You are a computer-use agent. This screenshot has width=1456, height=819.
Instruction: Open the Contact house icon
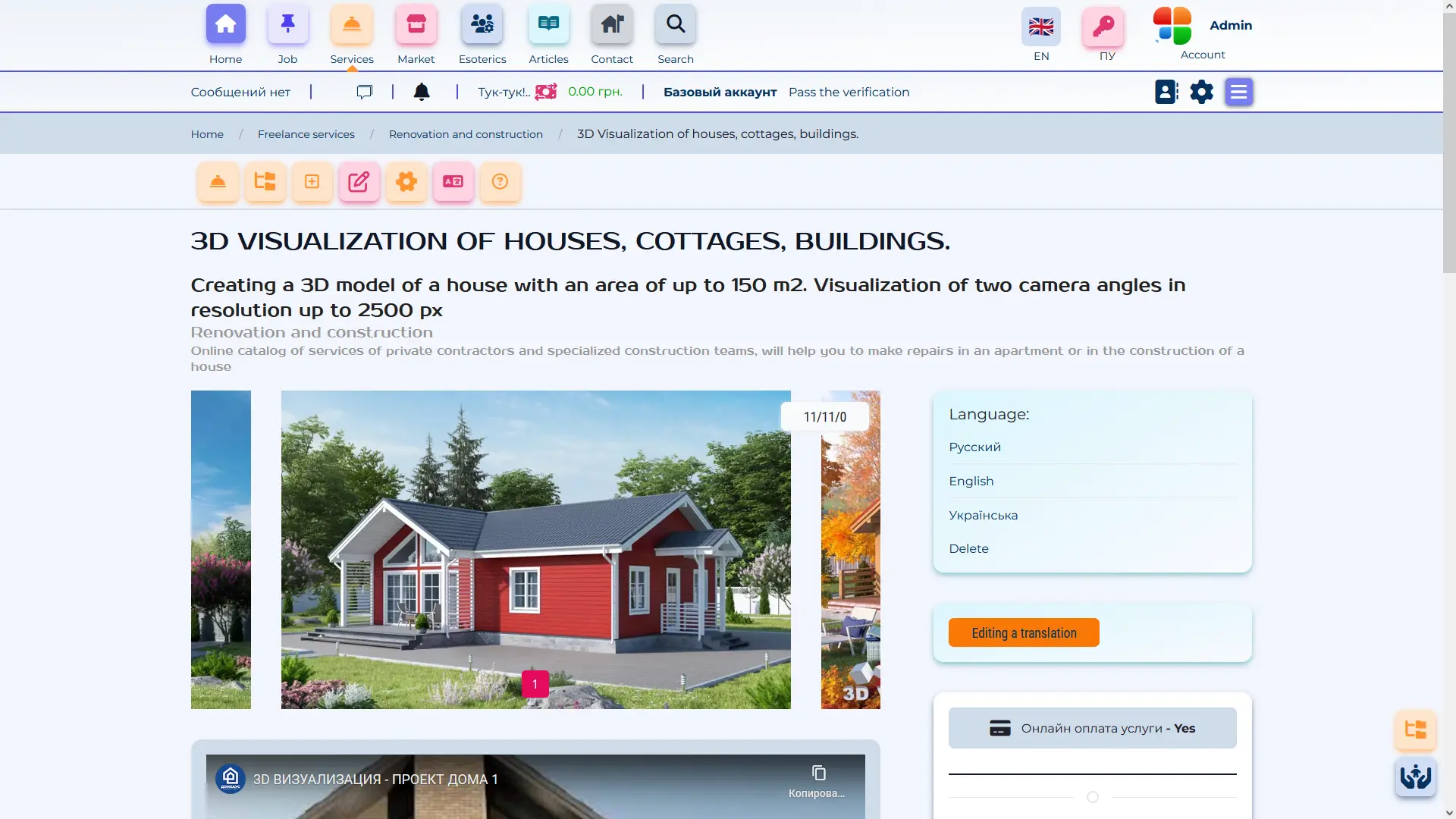pyautogui.click(x=612, y=24)
